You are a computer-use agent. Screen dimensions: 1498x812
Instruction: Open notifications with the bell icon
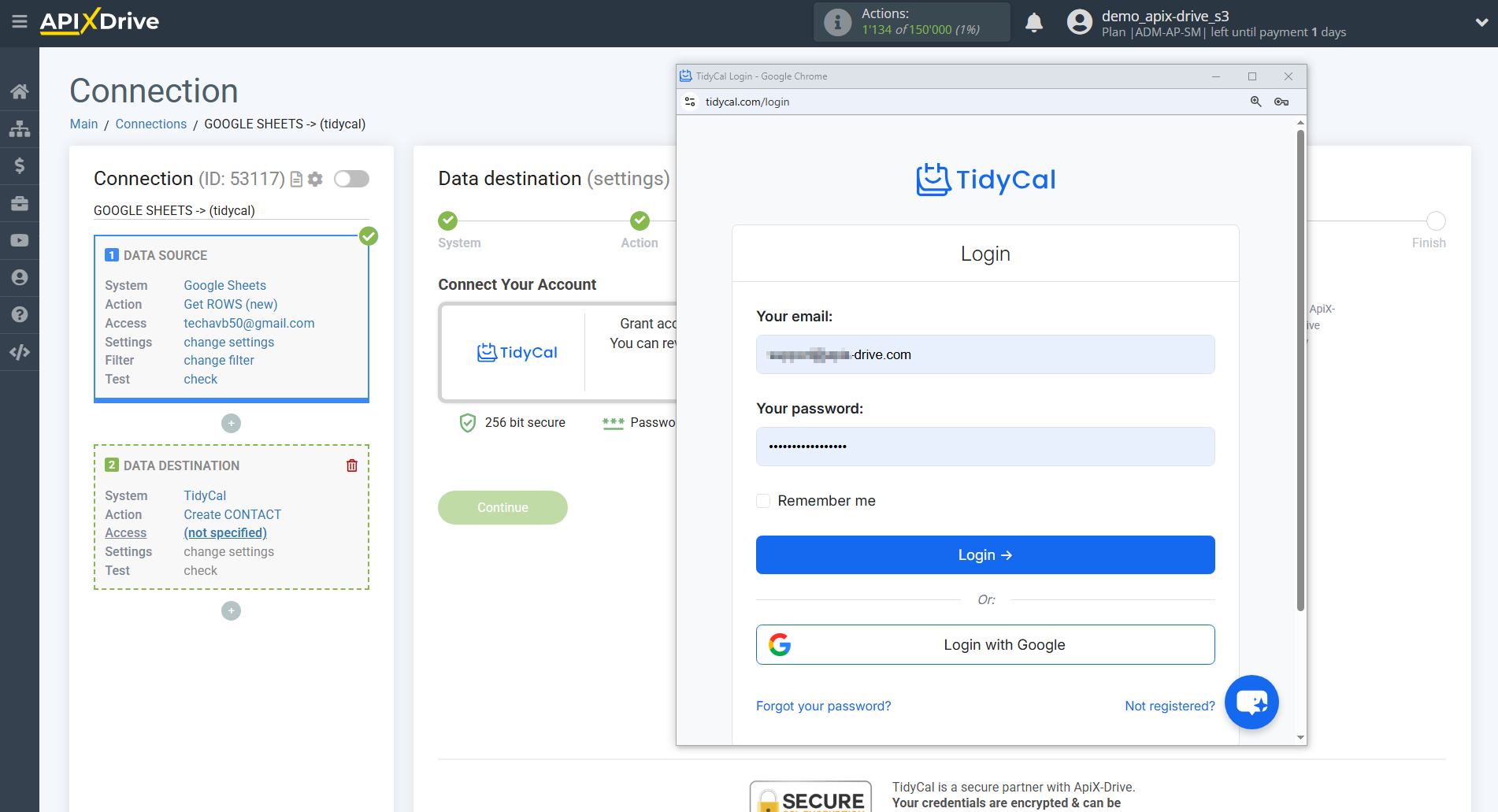tap(1034, 22)
